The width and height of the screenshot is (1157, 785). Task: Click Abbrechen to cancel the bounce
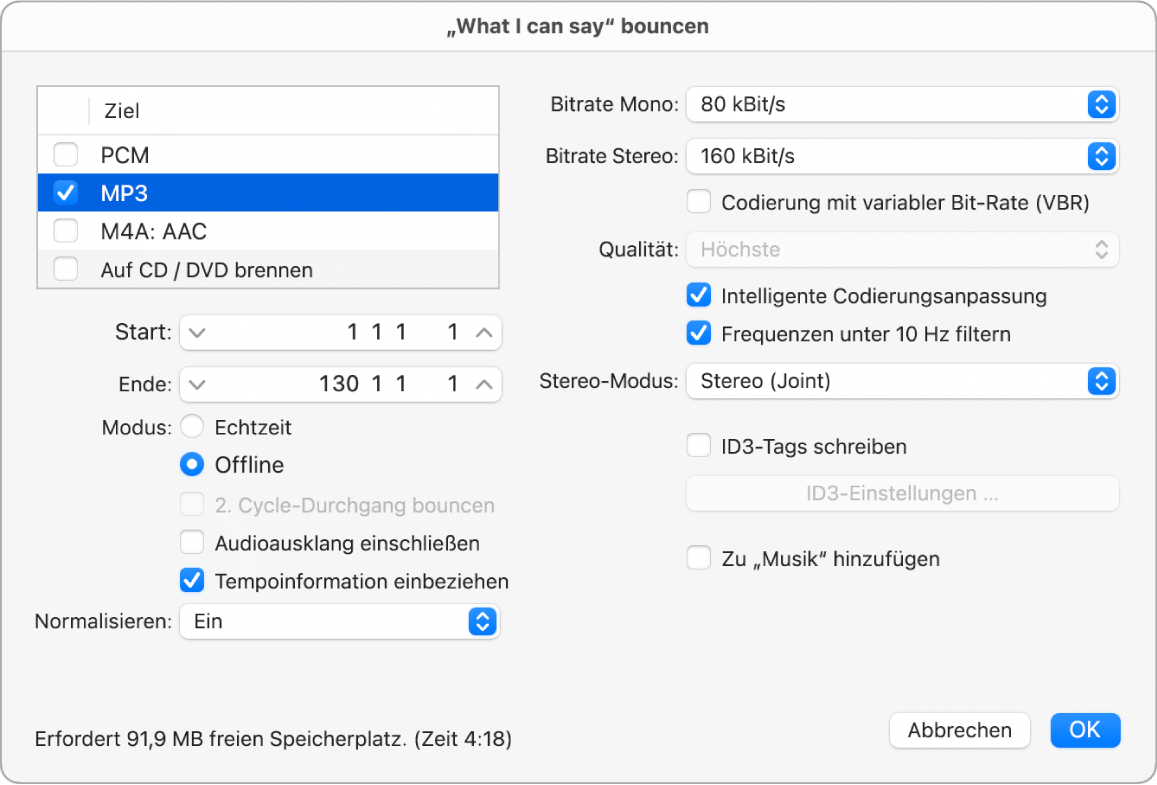958,730
